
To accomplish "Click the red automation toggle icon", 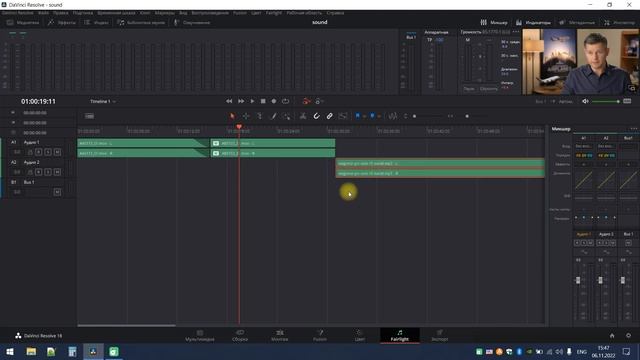I will click(x=307, y=101).
